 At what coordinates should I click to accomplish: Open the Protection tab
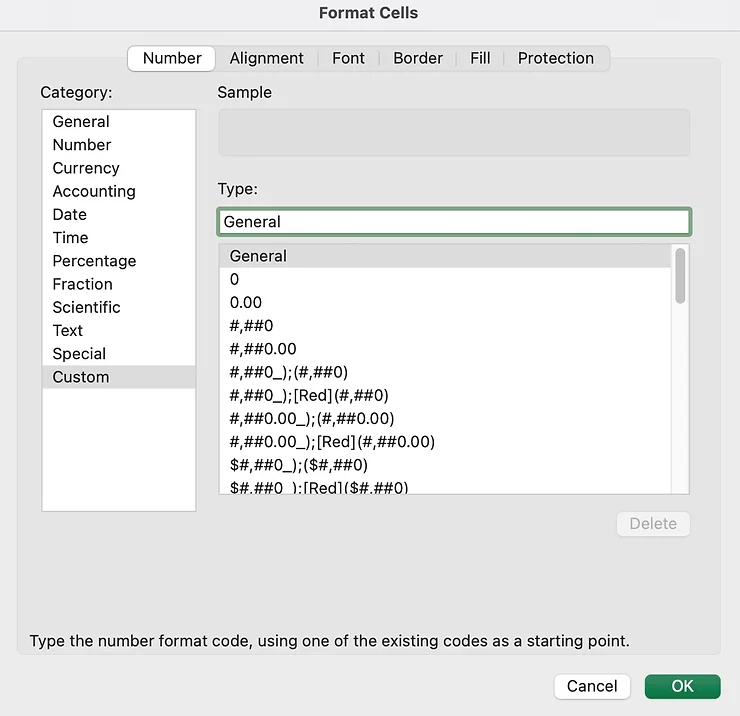(x=555, y=58)
